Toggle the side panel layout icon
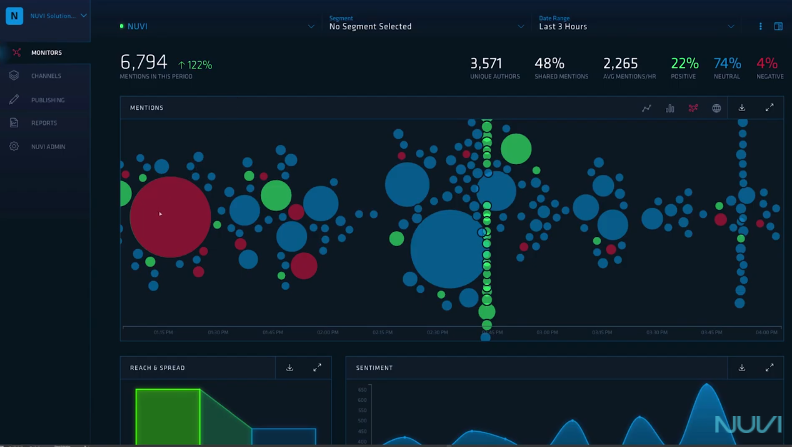Image resolution: width=792 pixels, height=447 pixels. (778, 26)
